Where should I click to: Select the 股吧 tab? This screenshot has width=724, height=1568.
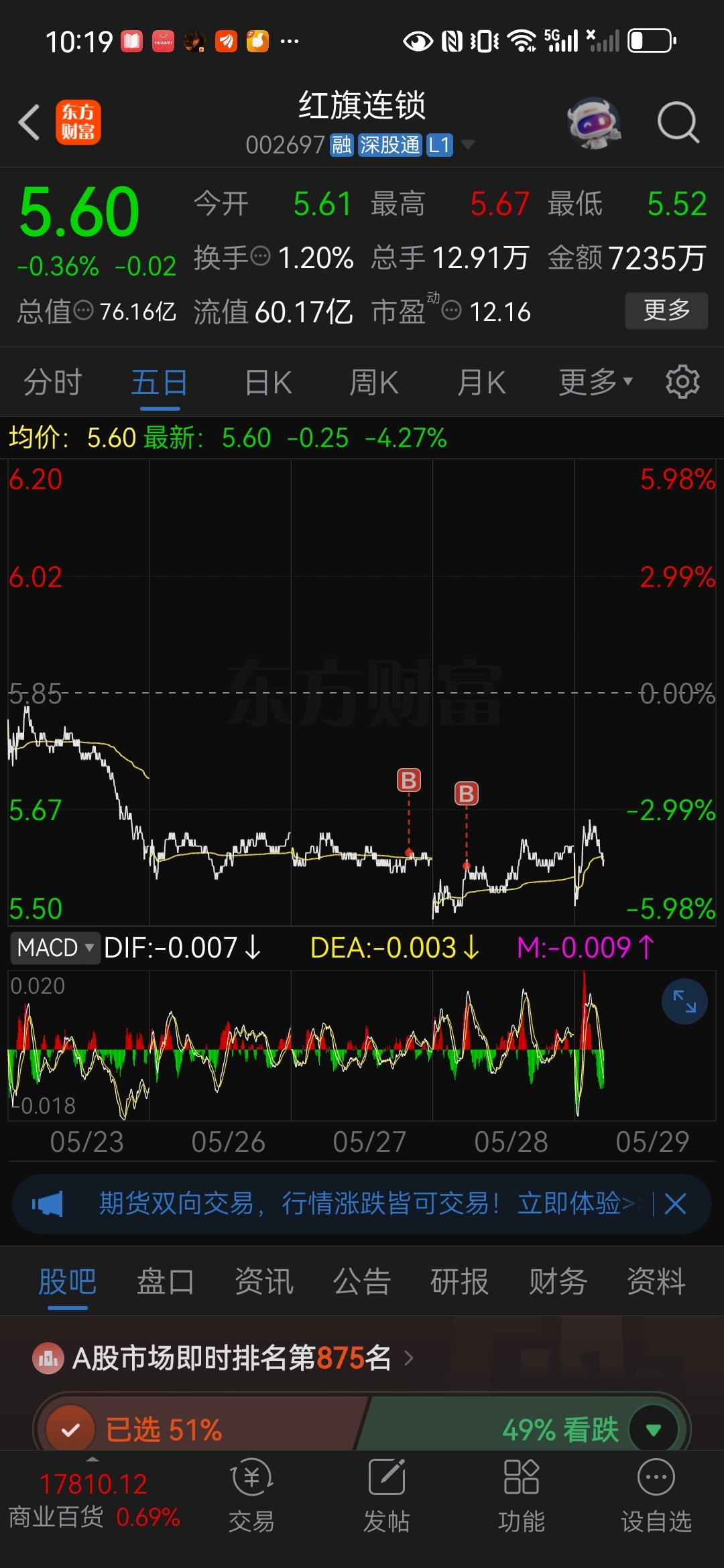click(67, 1282)
